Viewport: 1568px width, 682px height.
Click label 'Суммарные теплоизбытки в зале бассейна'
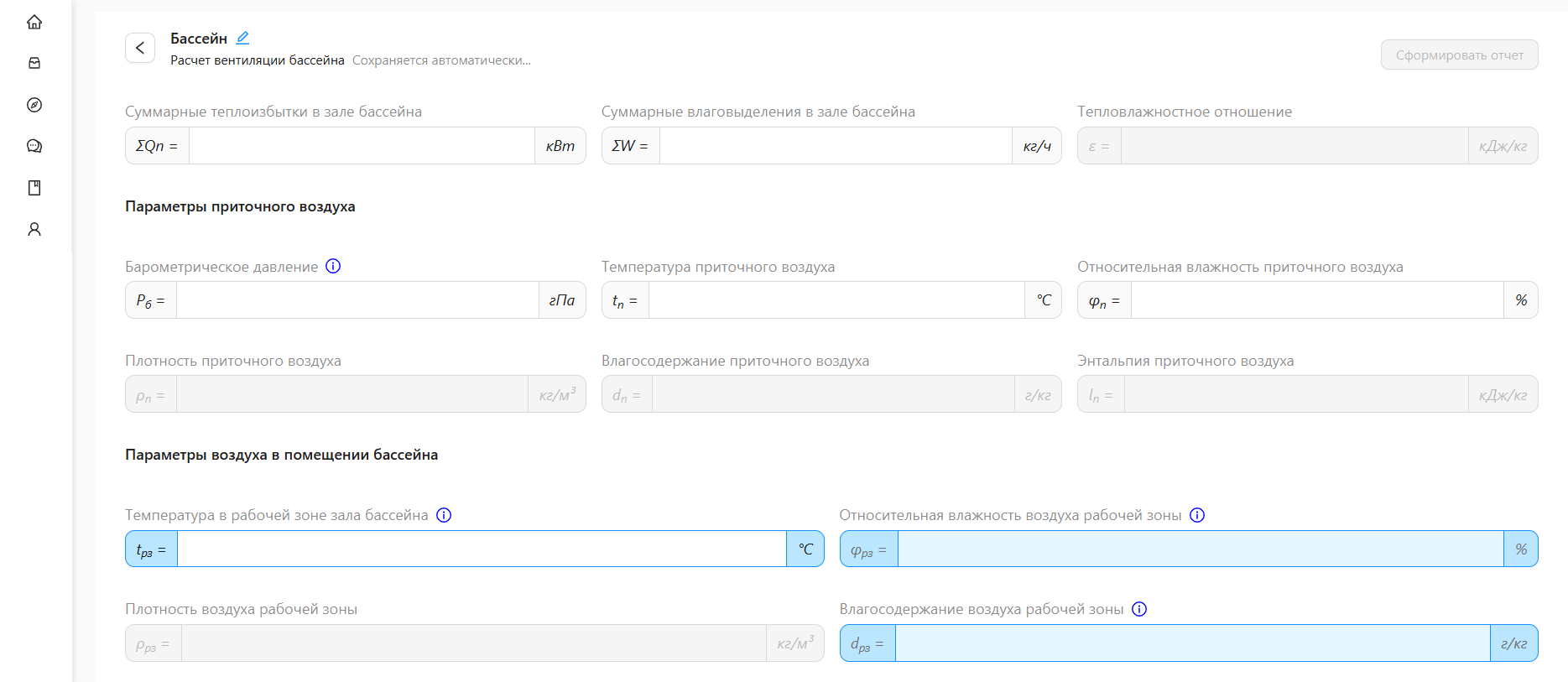pos(273,112)
